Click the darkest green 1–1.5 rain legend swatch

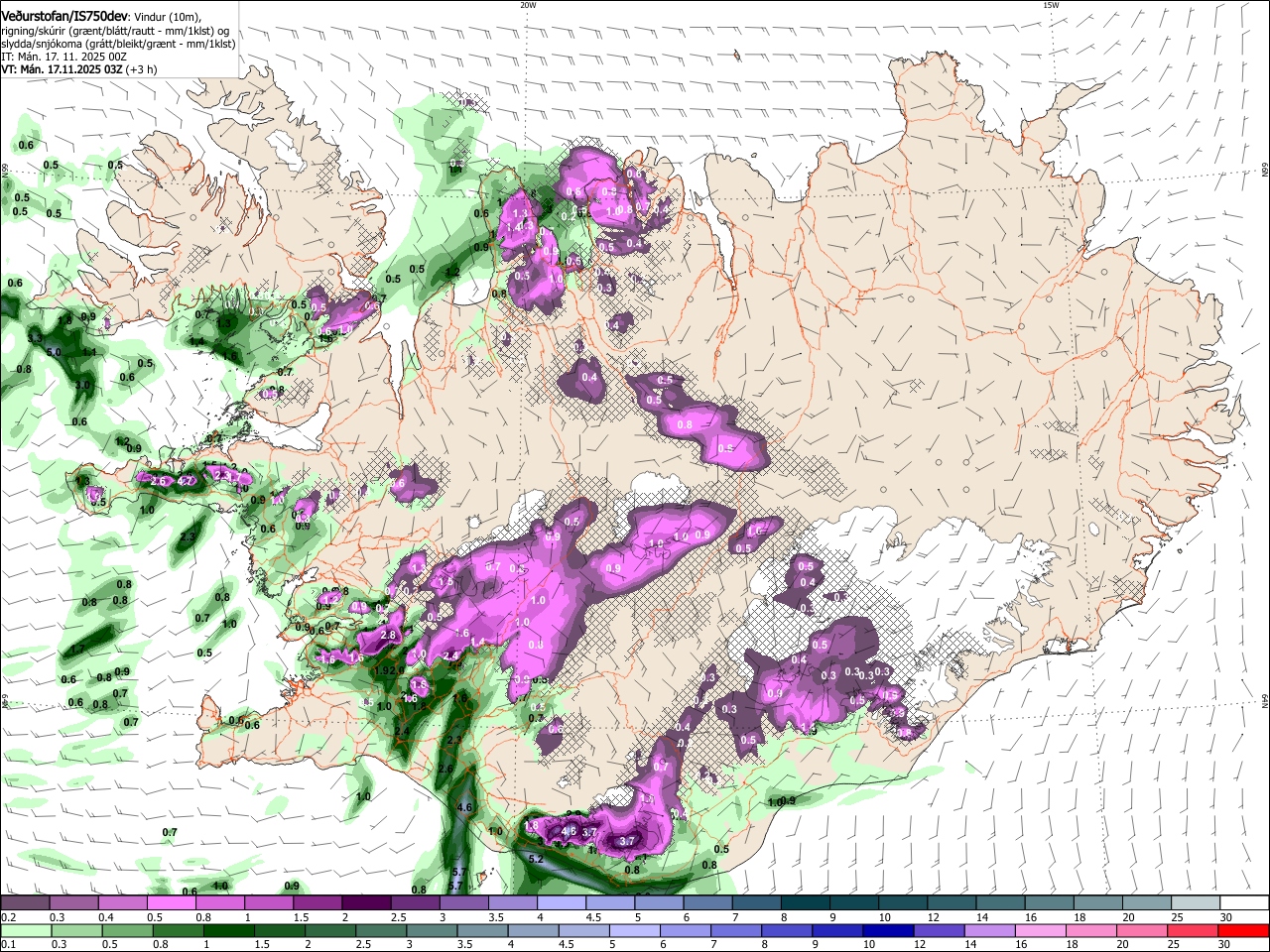coord(229,930)
